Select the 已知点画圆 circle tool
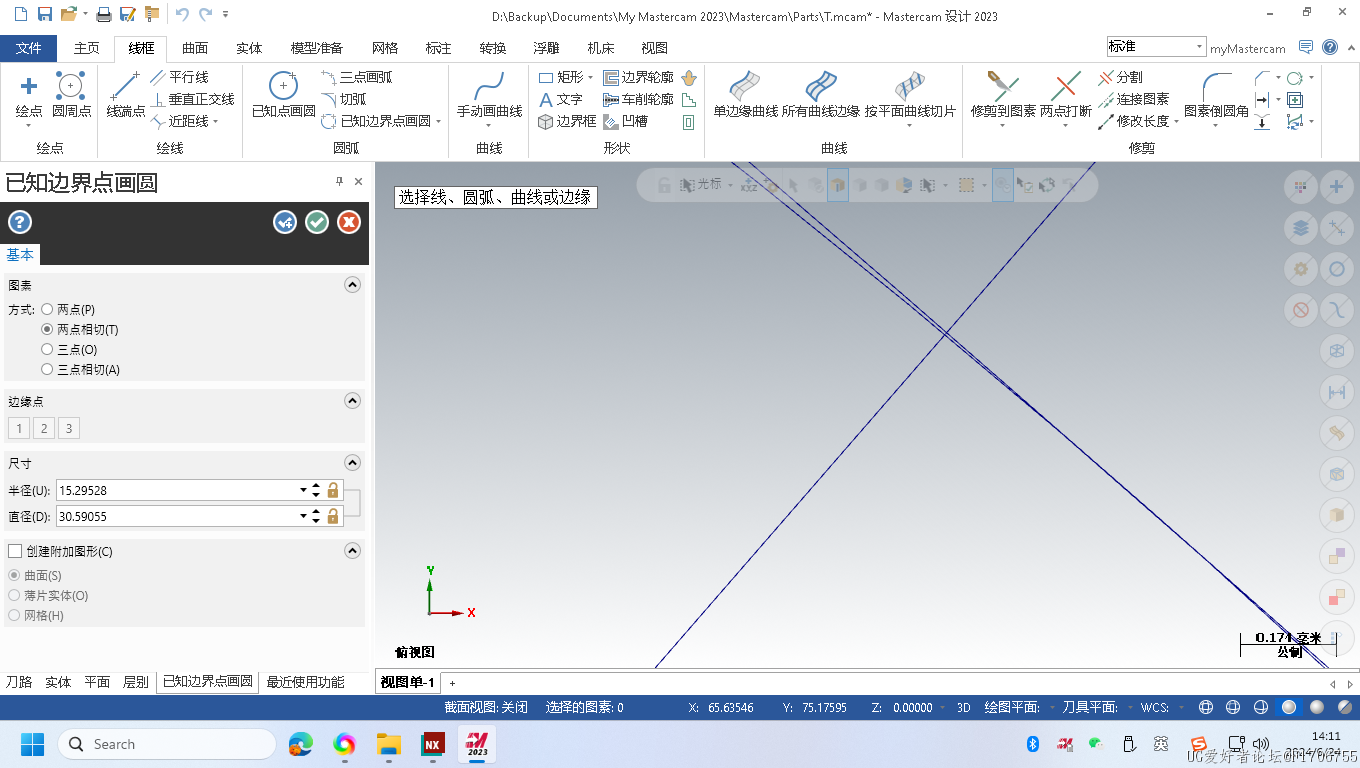The width and height of the screenshot is (1360, 768). click(283, 96)
